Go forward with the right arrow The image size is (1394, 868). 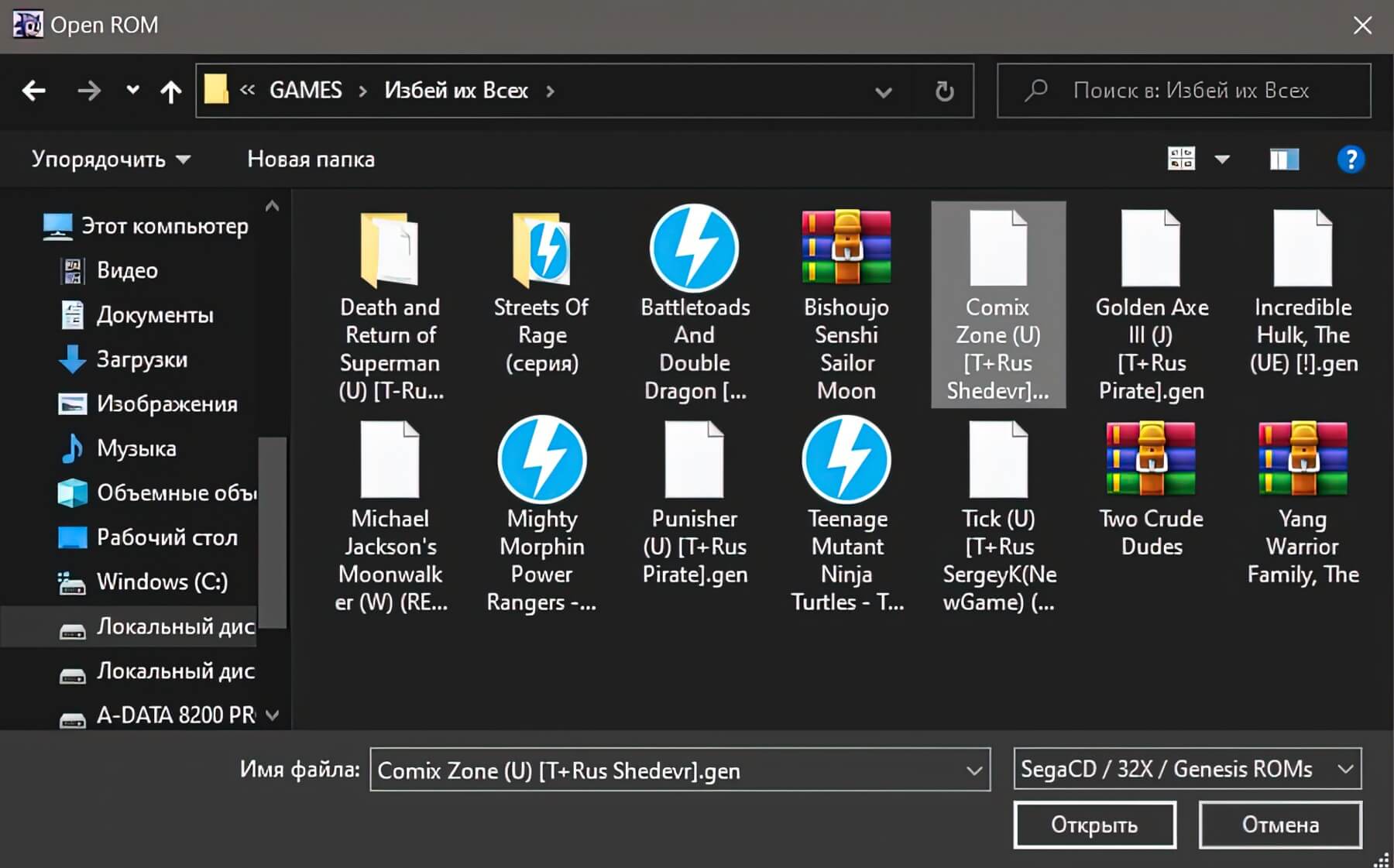[x=89, y=91]
